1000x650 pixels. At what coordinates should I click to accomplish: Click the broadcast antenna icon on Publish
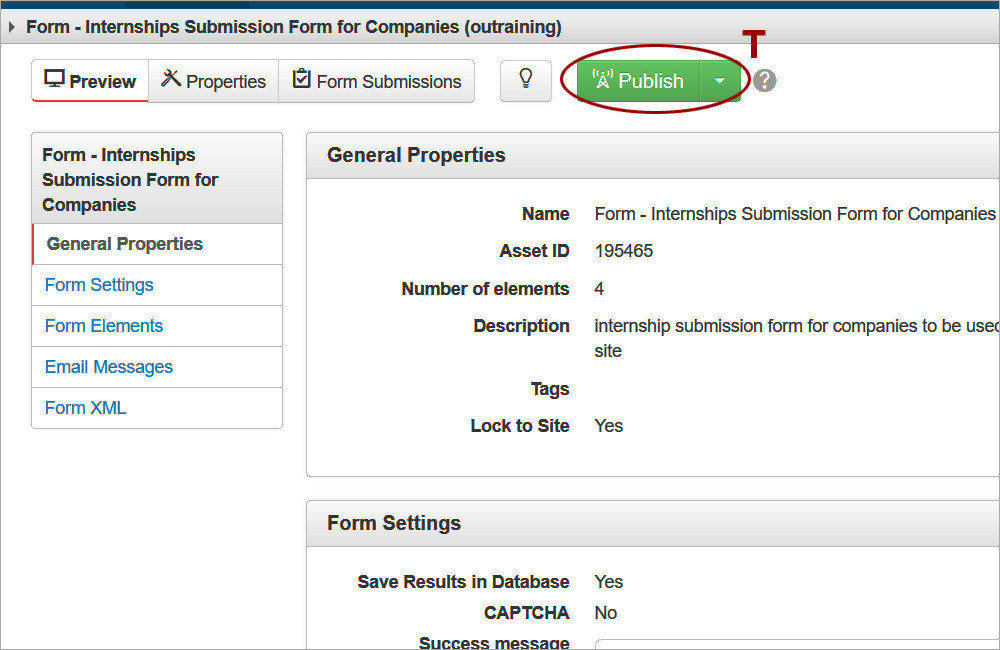click(602, 80)
